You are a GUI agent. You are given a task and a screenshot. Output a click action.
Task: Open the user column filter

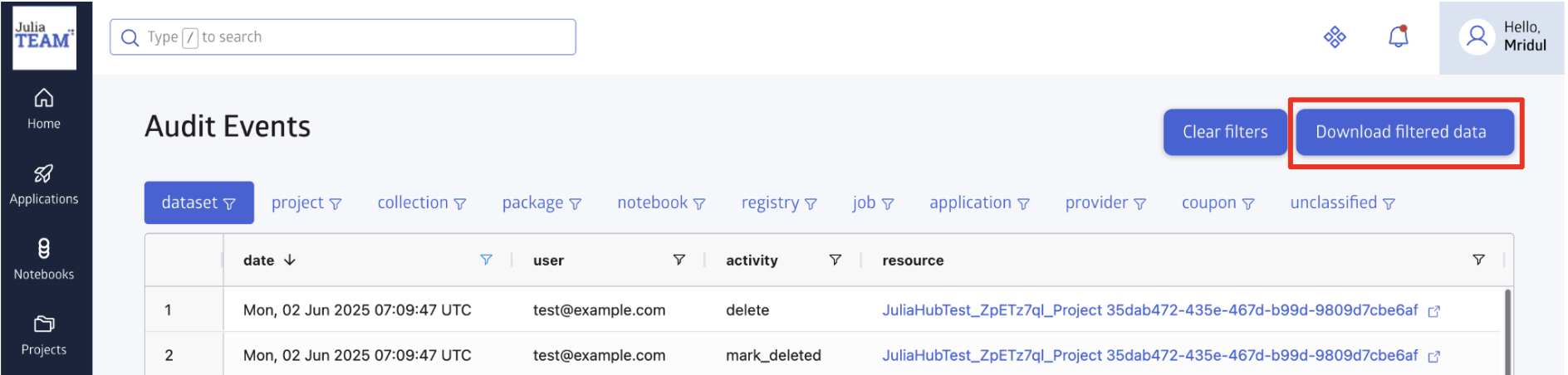679,260
